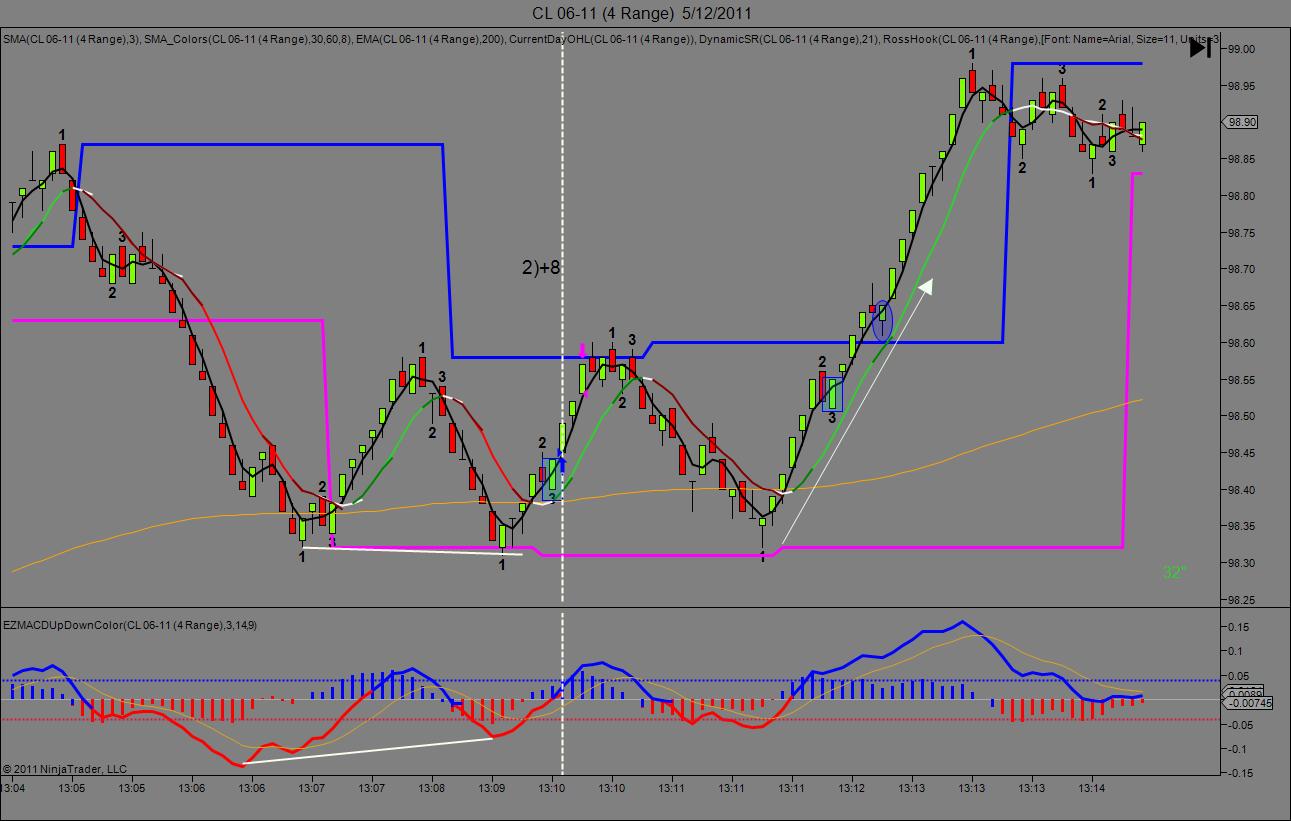
Task: Click the 98.30 price axis label
Action: (x=1242, y=563)
